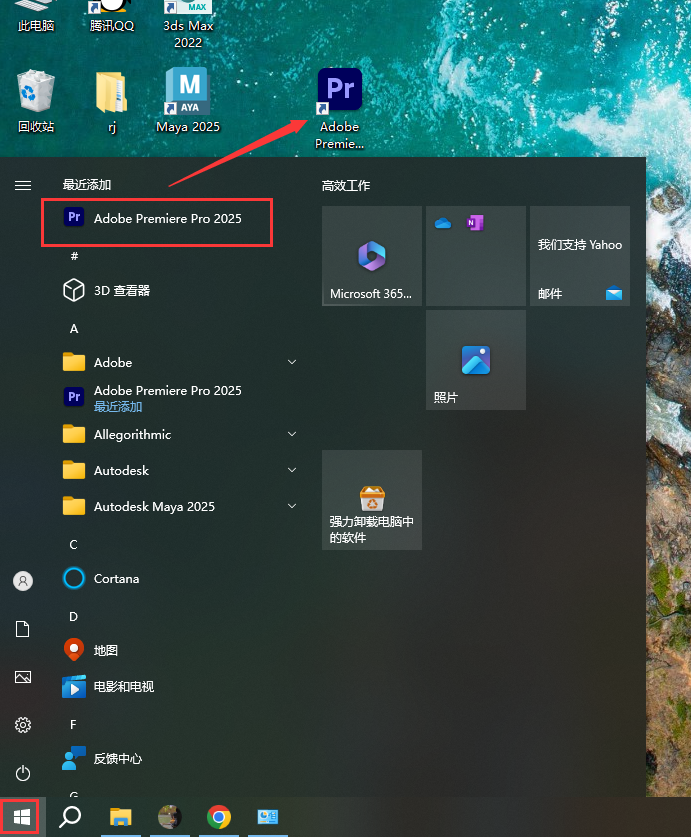The width and height of the screenshot is (691, 837).
Task: Open Maya 2025 desktop shortcut
Action: pos(187,100)
